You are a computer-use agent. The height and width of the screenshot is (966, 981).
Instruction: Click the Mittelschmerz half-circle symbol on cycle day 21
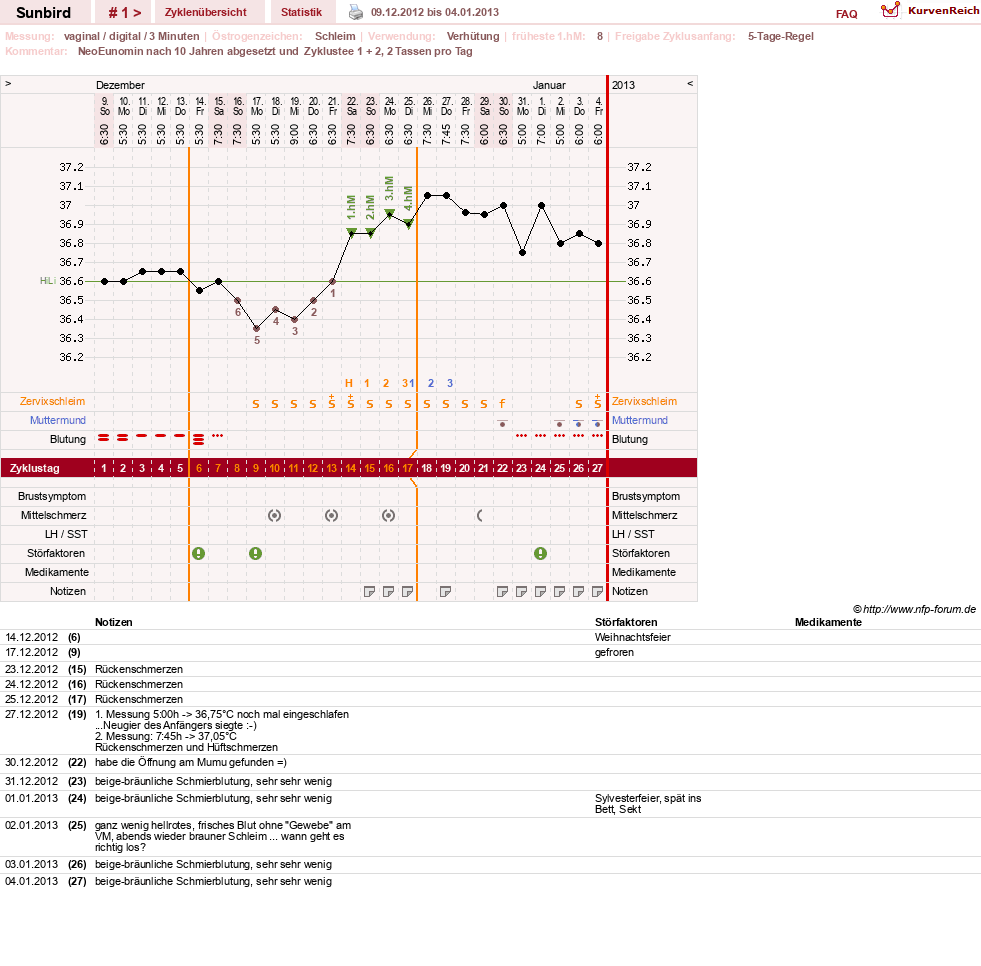(x=480, y=516)
